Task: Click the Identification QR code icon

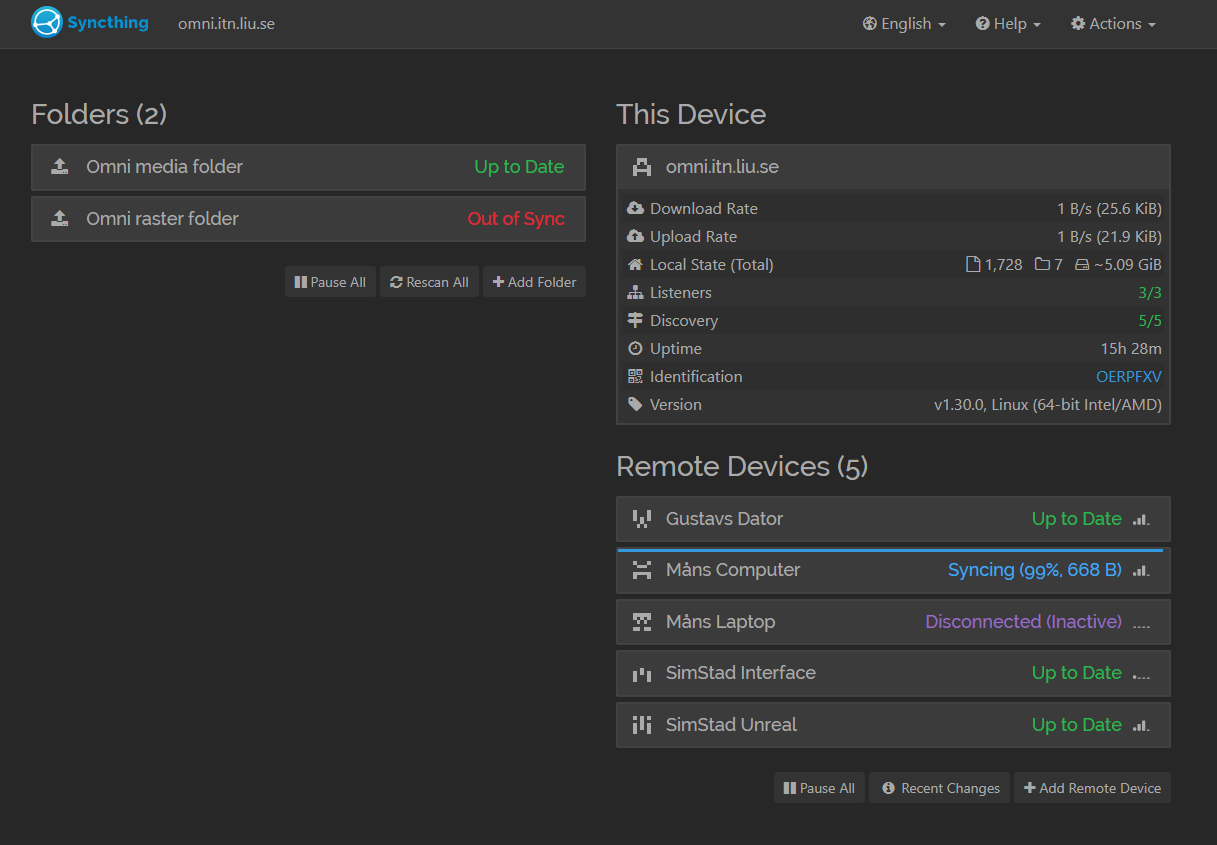Action: click(635, 377)
